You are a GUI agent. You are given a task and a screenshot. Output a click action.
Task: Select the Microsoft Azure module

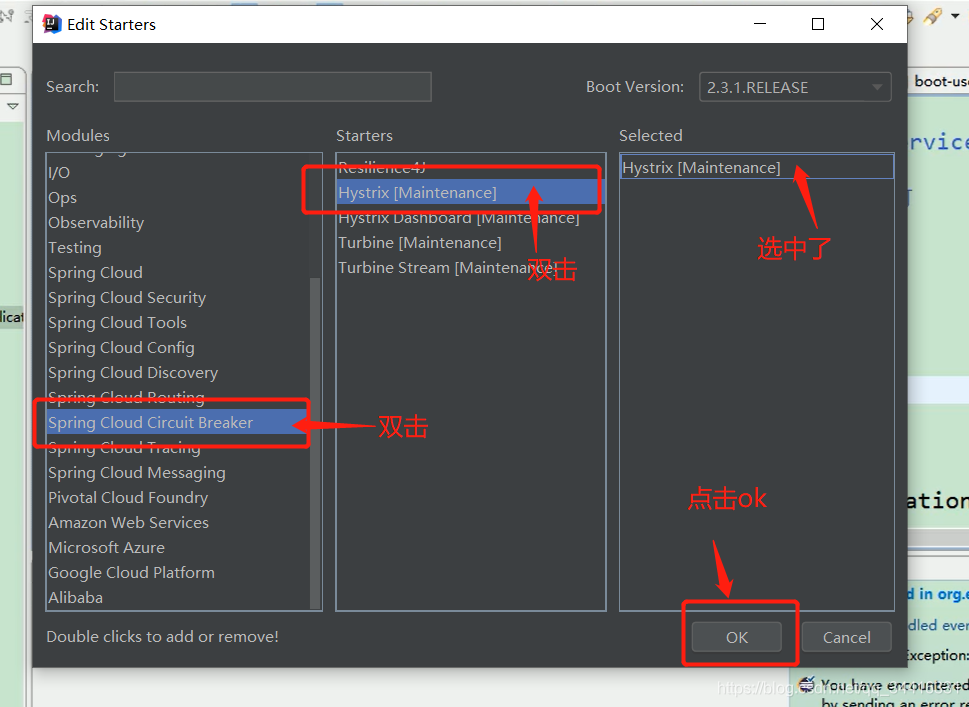click(x=178, y=548)
